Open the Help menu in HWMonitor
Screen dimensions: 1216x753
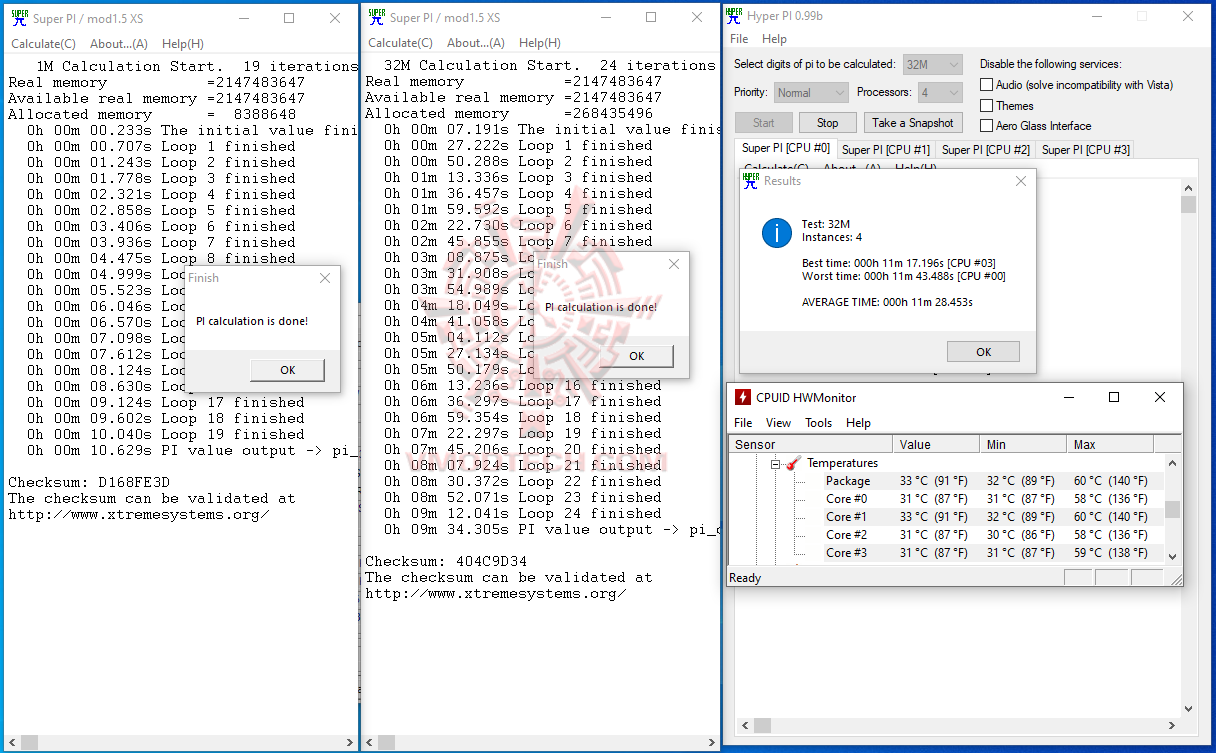(x=858, y=423)
